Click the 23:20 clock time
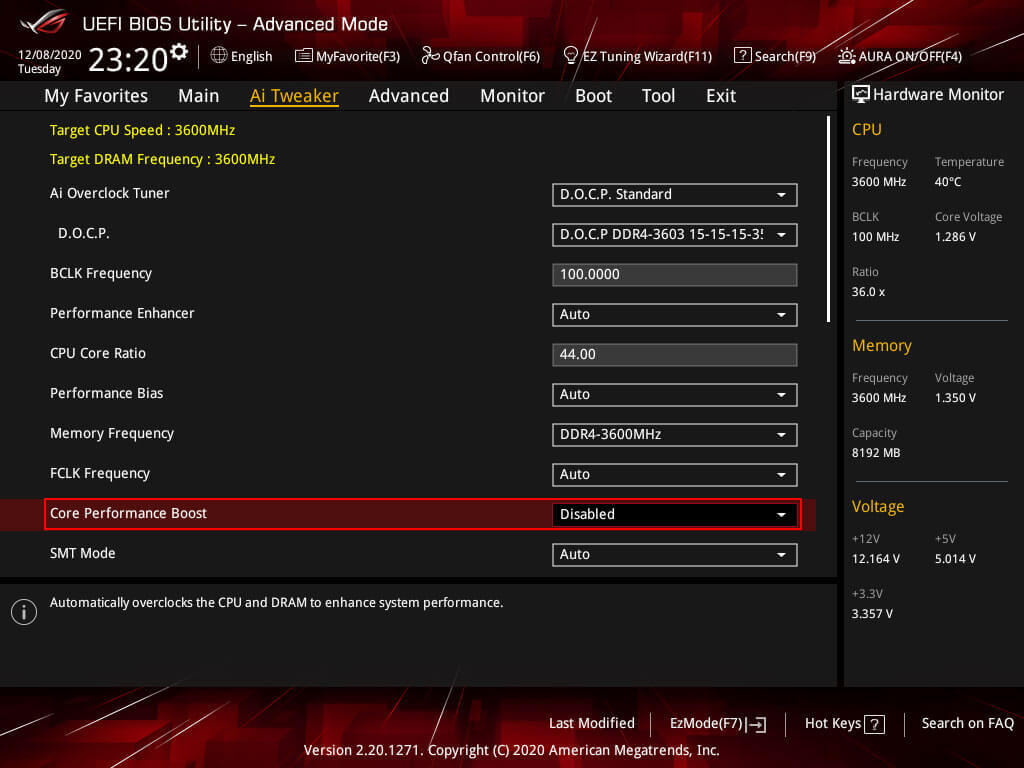Viewport: 1024px width, 768px height. coord(128,60)
